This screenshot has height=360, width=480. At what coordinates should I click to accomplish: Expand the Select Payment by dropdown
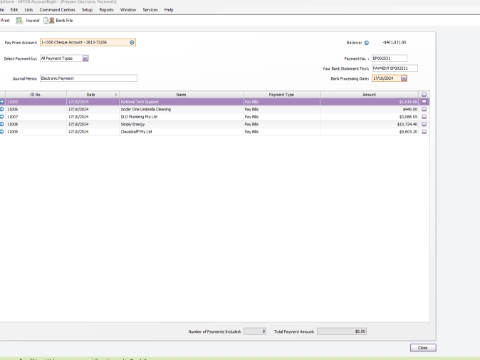[85, 59]
